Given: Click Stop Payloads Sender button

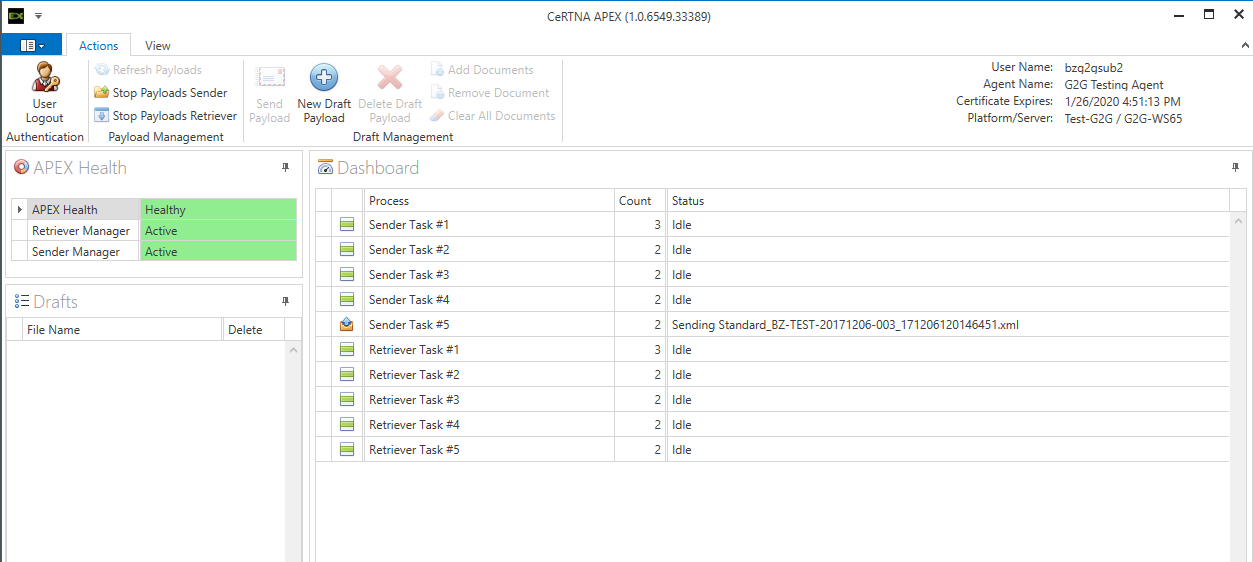Looking at the screenshot, I should (x=160, y=93).
